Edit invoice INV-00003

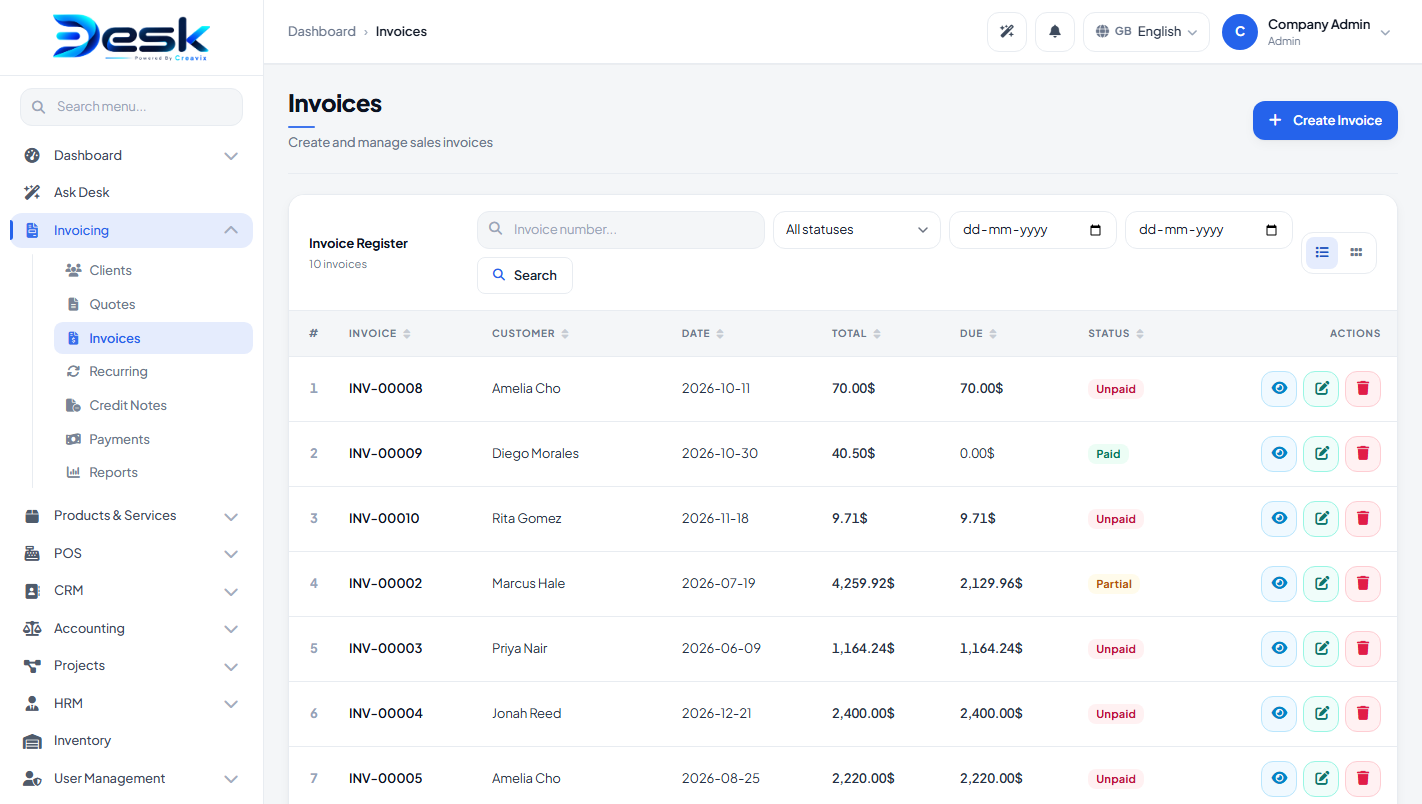[x=1321, y=649]
